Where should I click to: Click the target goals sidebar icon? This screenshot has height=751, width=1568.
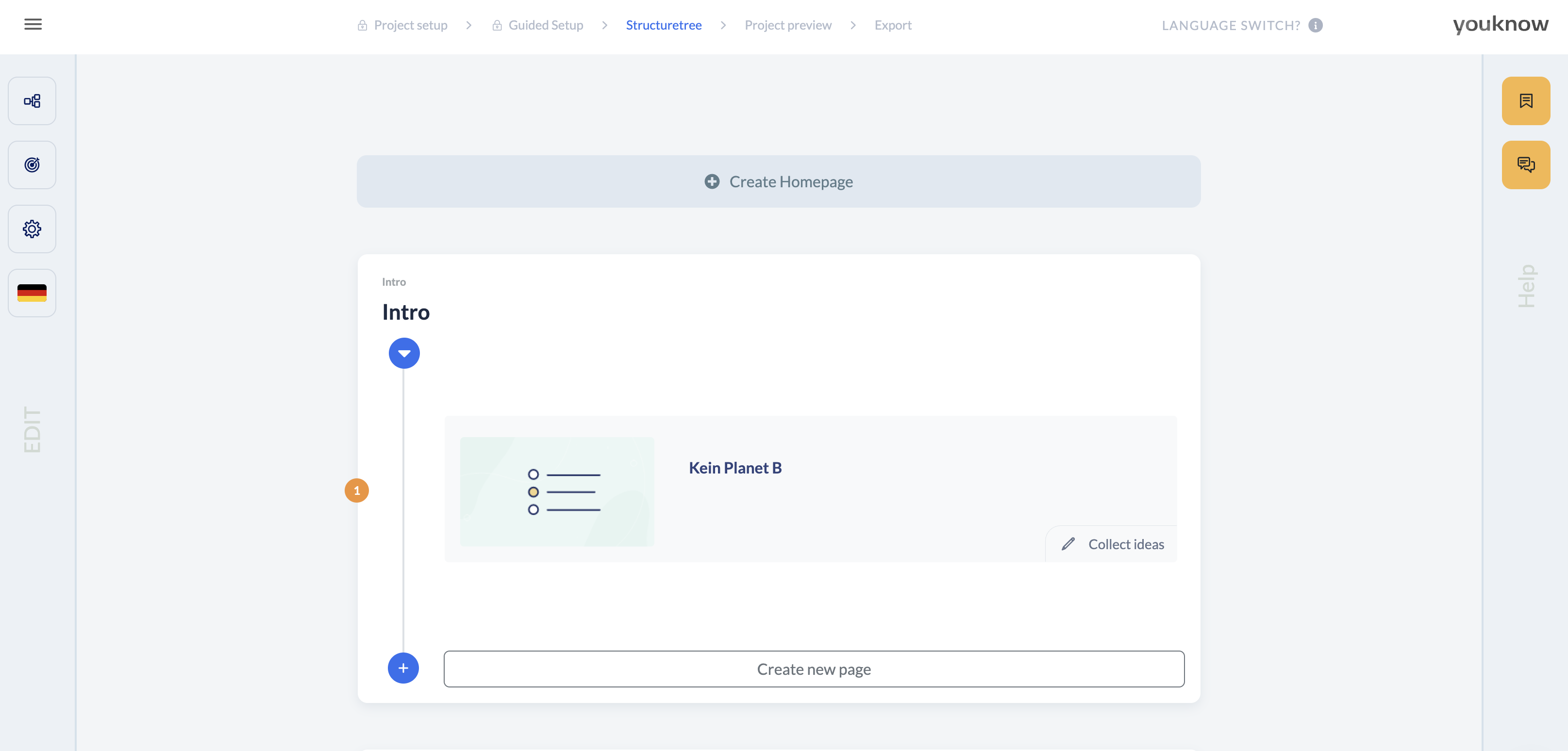pyautogui.click(x=32, y=165)
